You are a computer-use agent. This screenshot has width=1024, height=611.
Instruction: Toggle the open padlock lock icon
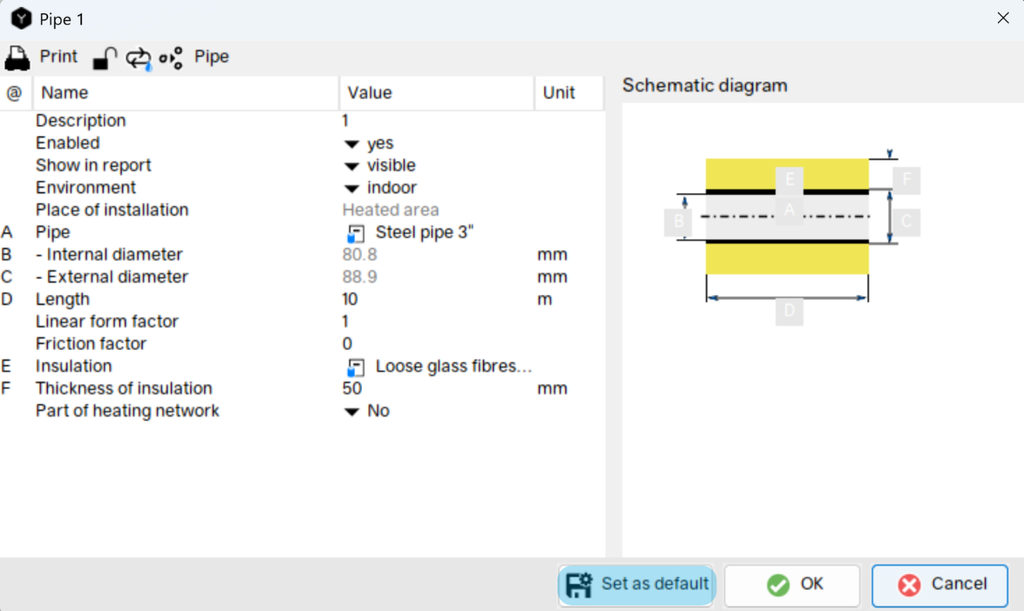click(104, 58)
